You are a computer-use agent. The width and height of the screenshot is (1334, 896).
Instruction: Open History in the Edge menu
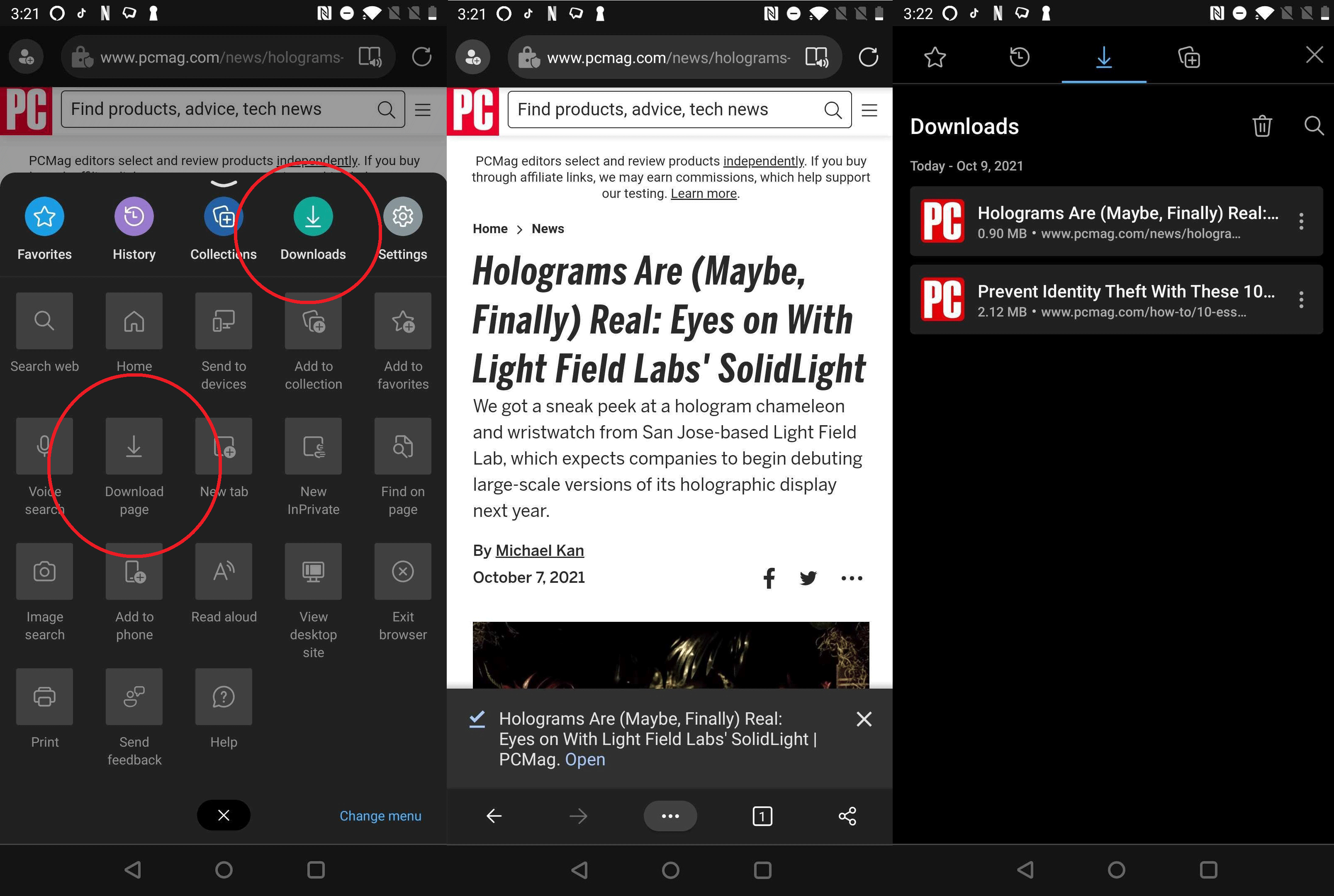134,229
